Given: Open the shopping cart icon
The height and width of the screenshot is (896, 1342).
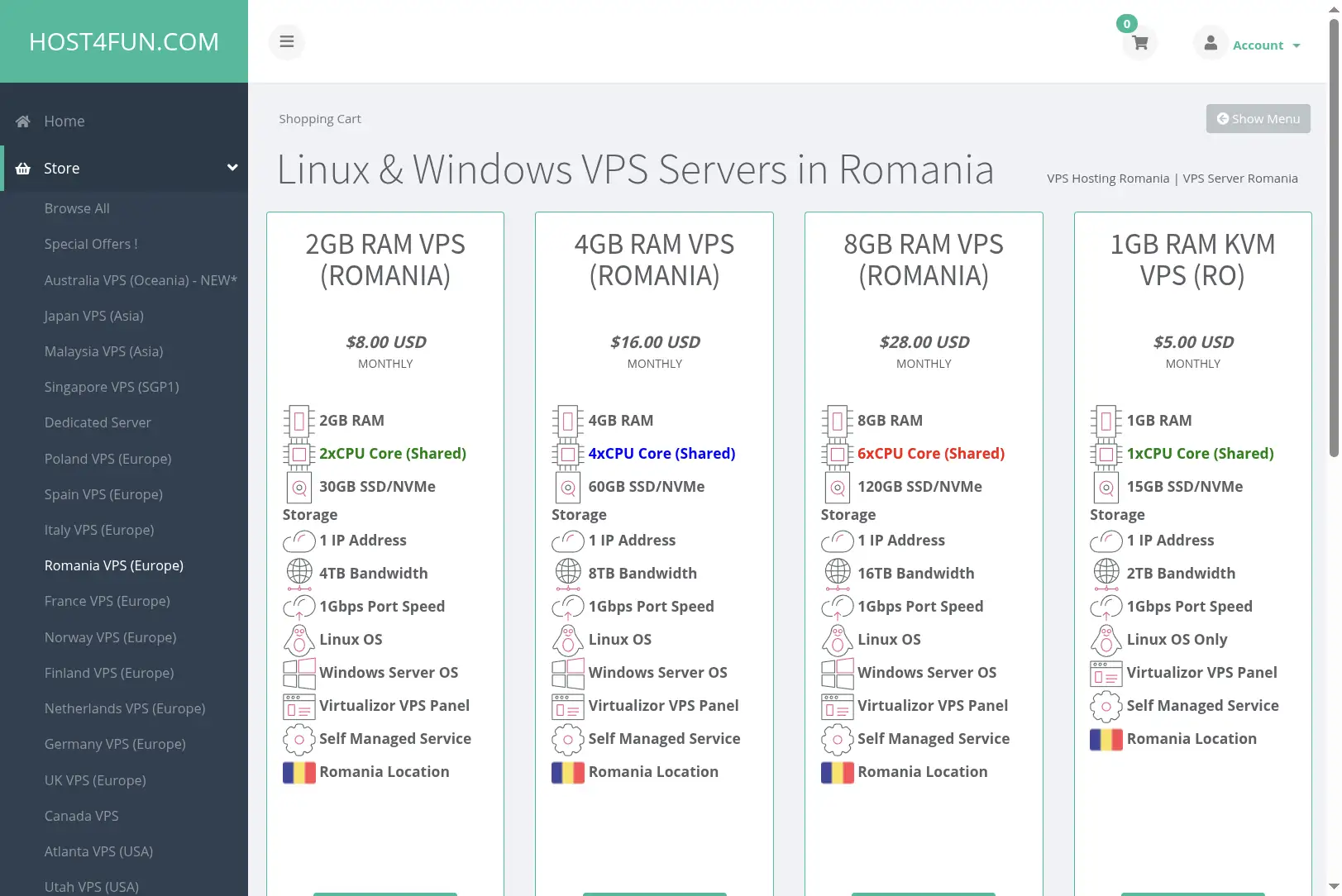Looking at the screenshot, I should 1140,43.
